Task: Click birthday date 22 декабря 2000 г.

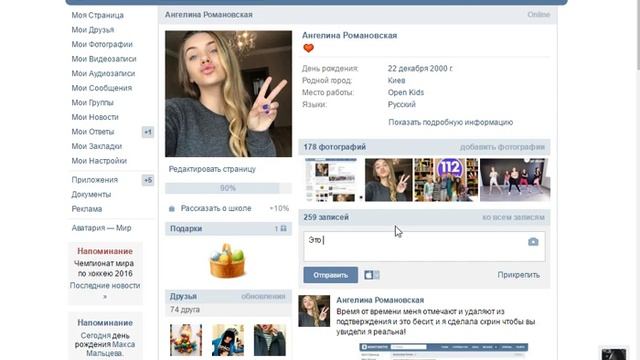Action: (420, 69)
